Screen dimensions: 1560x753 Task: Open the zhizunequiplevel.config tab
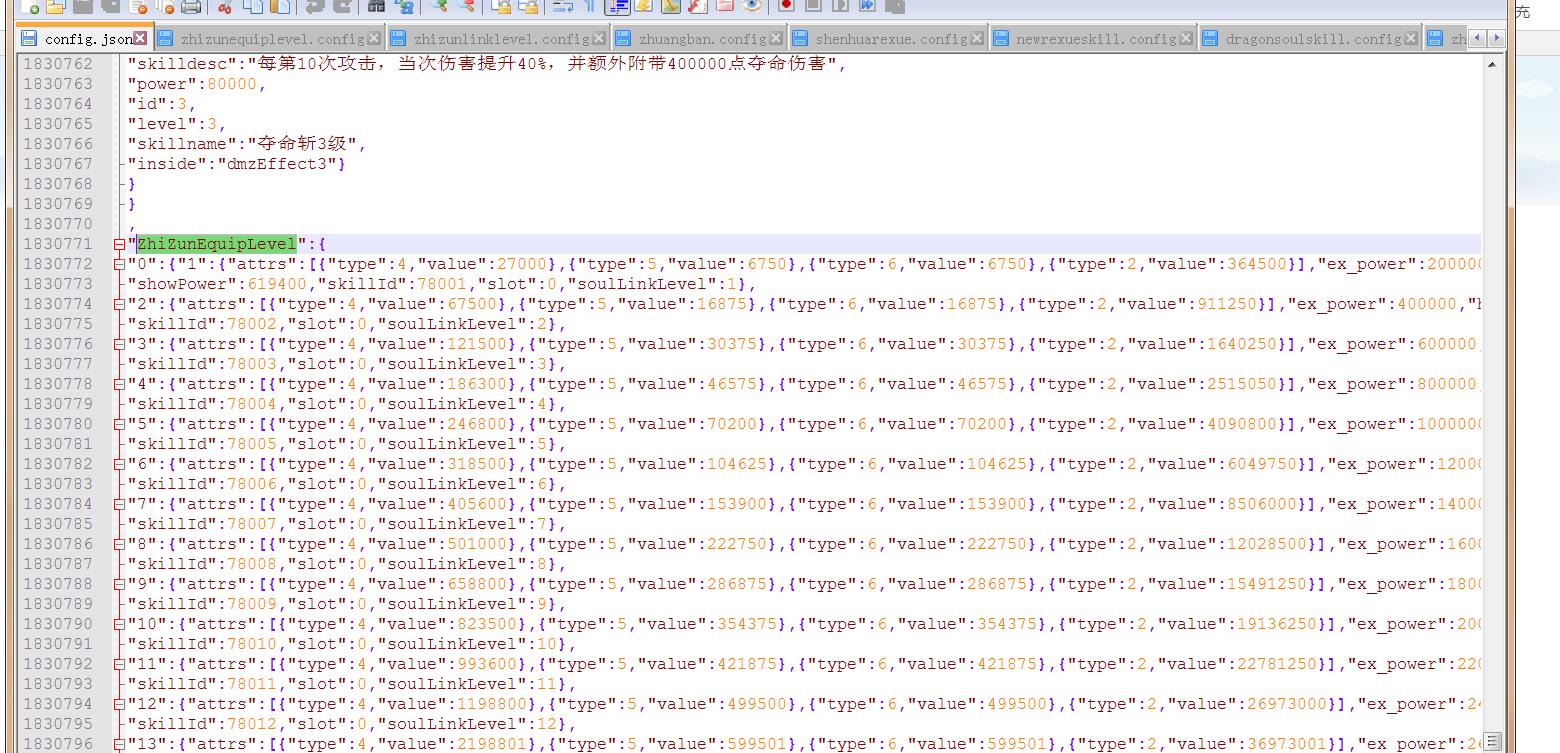click(x=272, y=39)
